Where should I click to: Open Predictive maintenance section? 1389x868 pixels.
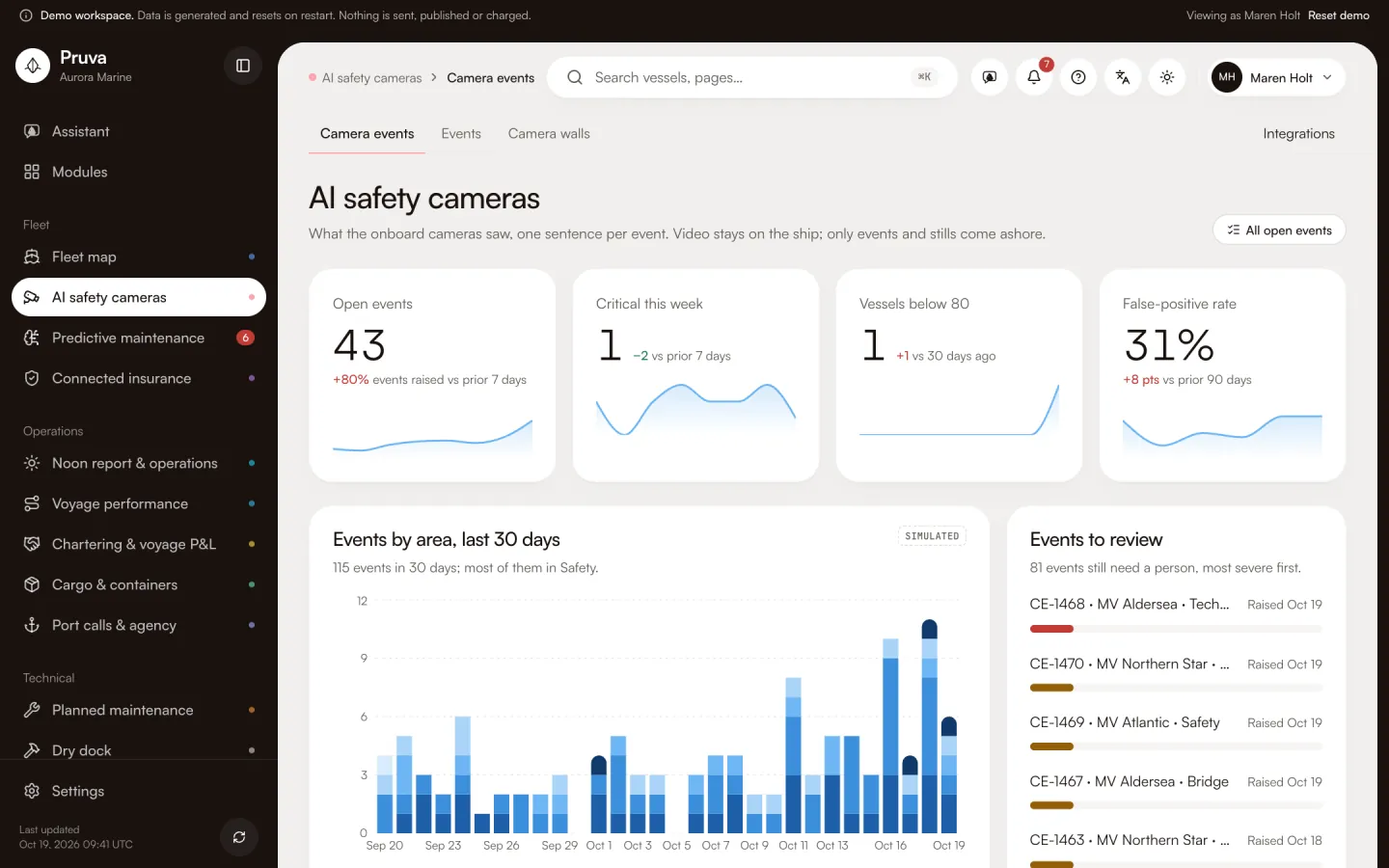[x=139, y=338]
